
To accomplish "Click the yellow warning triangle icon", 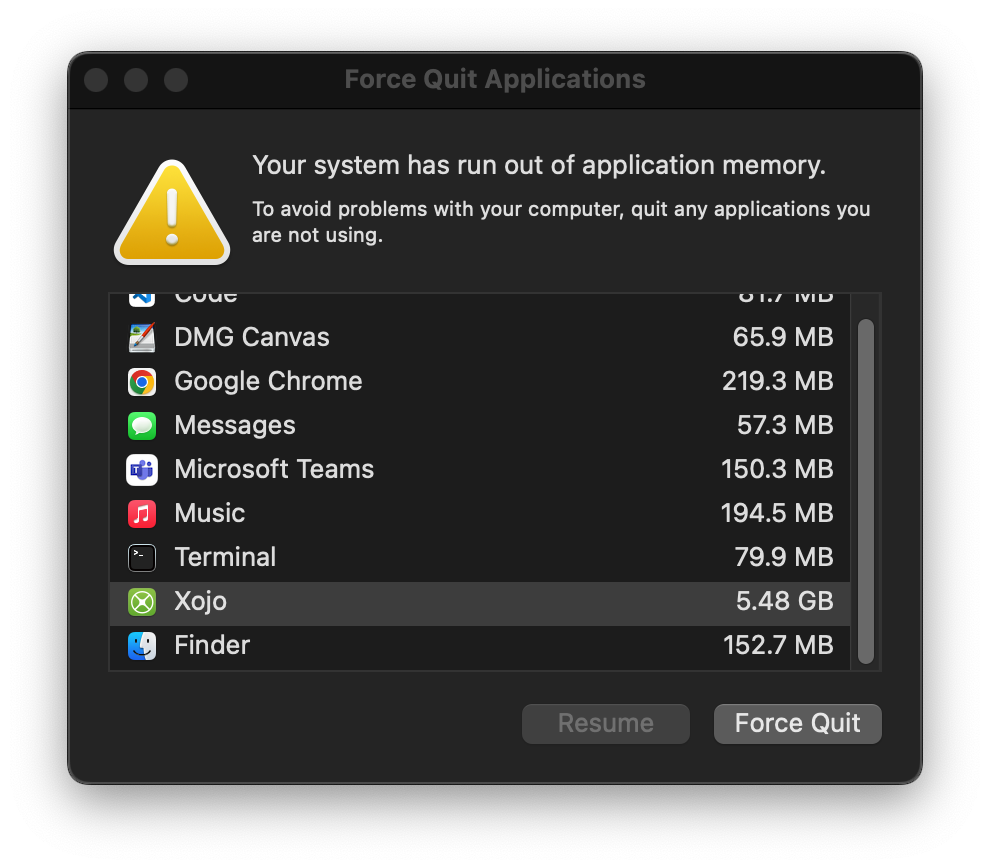I will coord(172,213).
